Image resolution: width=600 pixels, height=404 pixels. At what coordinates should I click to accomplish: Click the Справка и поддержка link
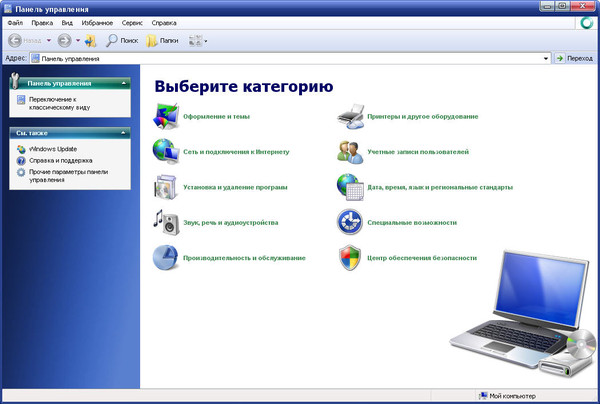click(60, 161)
